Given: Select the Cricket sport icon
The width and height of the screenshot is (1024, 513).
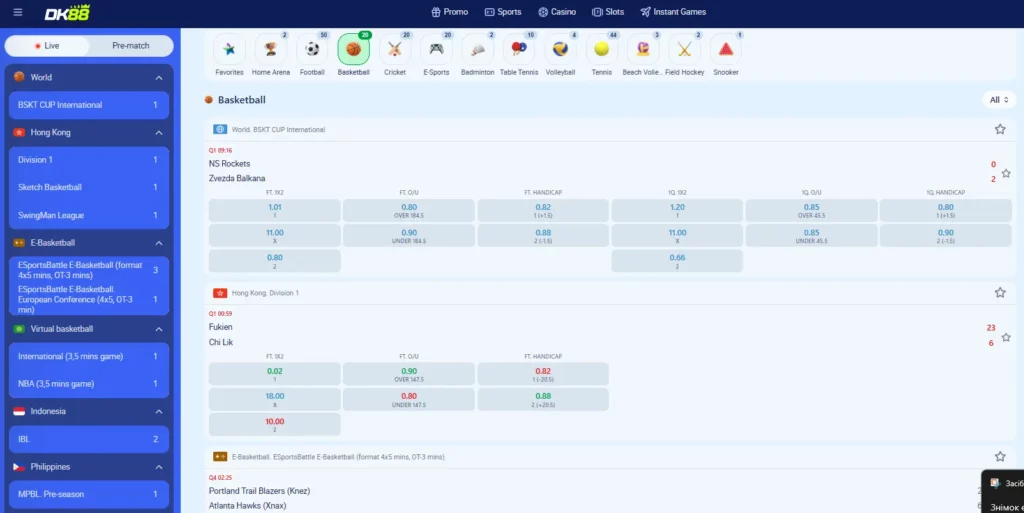Looking at the screenshot, I should 395,50.
